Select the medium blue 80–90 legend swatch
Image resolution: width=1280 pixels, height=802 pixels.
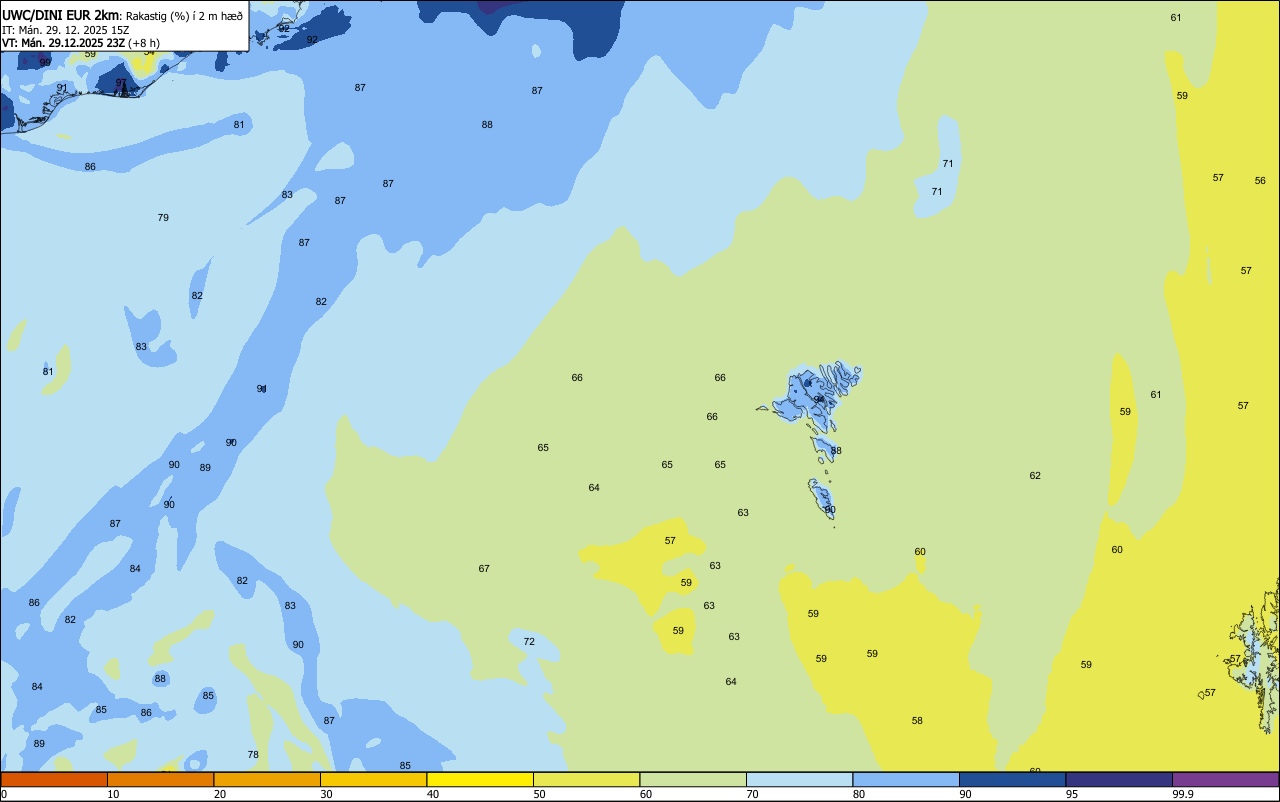coord(906,779)
